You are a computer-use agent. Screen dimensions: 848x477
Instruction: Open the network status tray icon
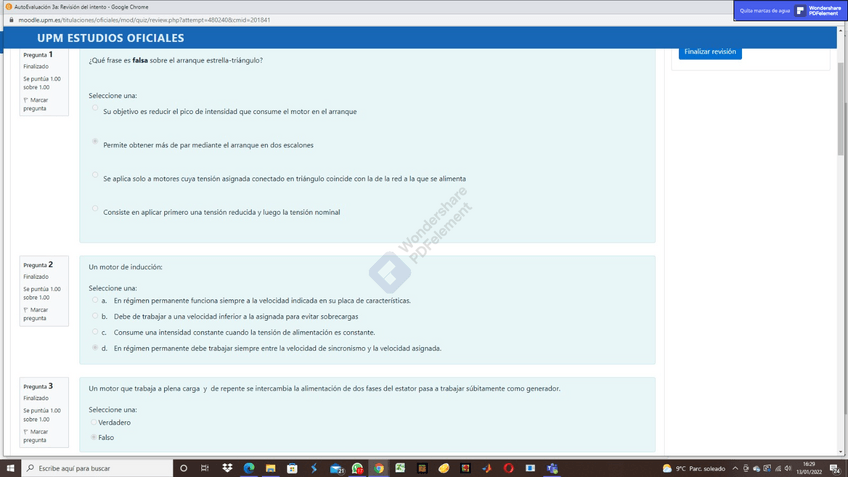778,468
